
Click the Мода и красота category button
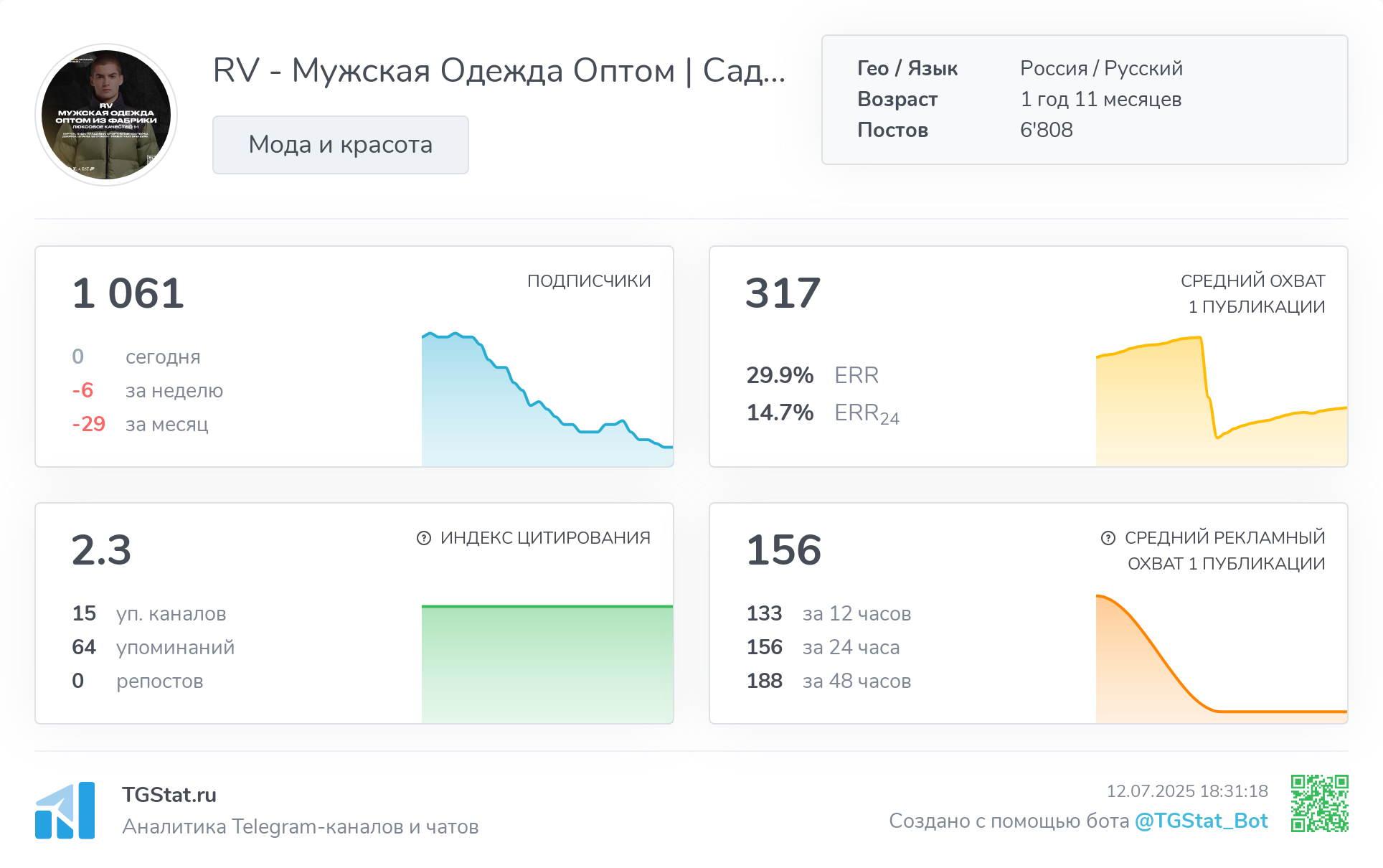point(341,145)
